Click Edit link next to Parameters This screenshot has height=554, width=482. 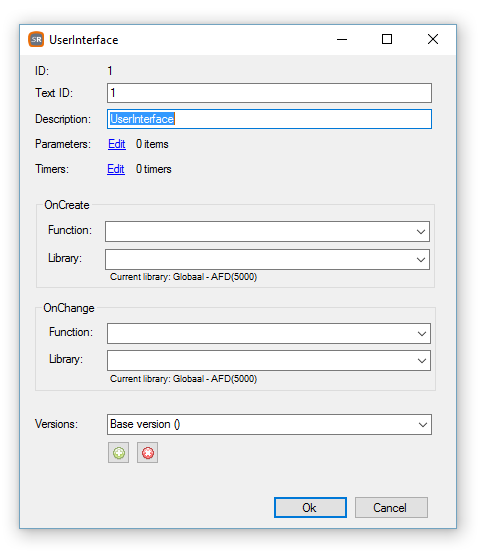click(117, 144)
